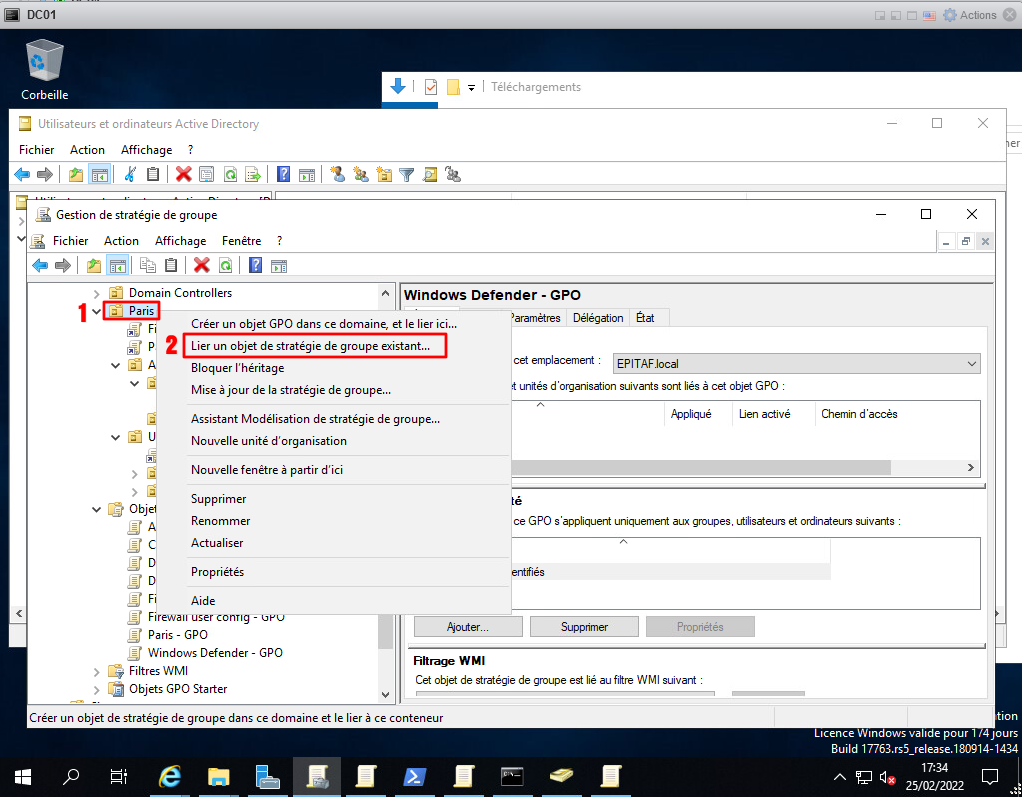Click the filter funnel icon in Active Directory toolbar
The image size is (1022, 797).
pos(407,174)
